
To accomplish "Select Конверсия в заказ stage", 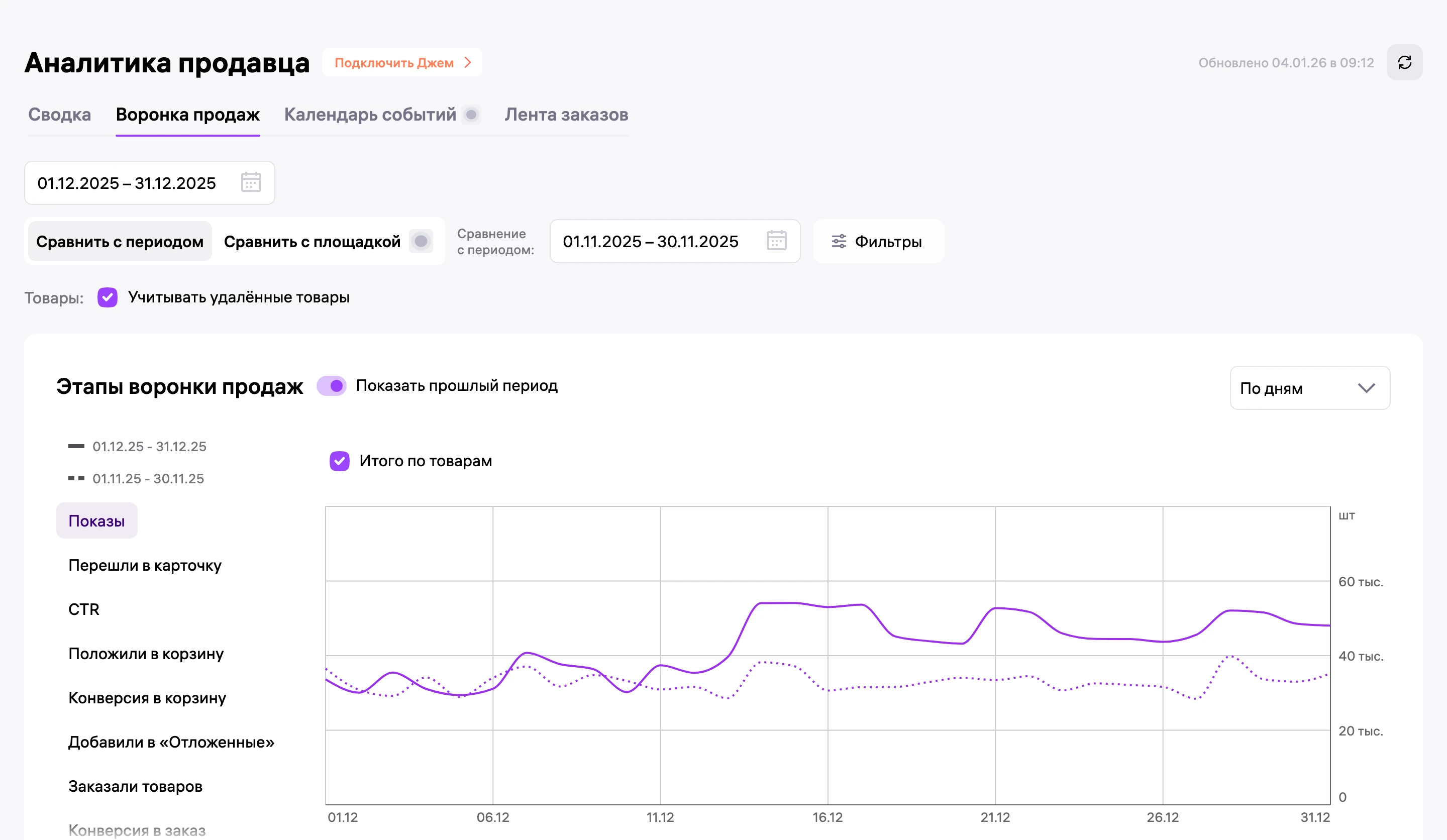I will (137, 830).
